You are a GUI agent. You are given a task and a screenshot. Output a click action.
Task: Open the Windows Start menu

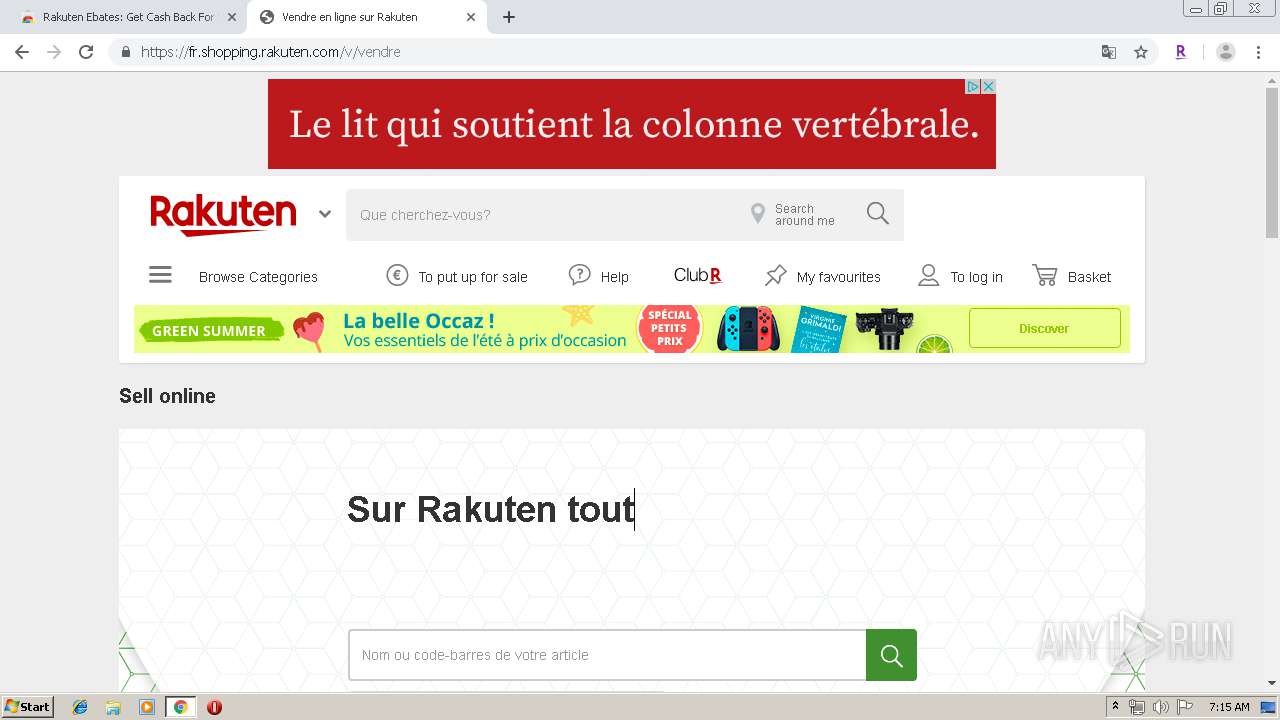point(28,707)
